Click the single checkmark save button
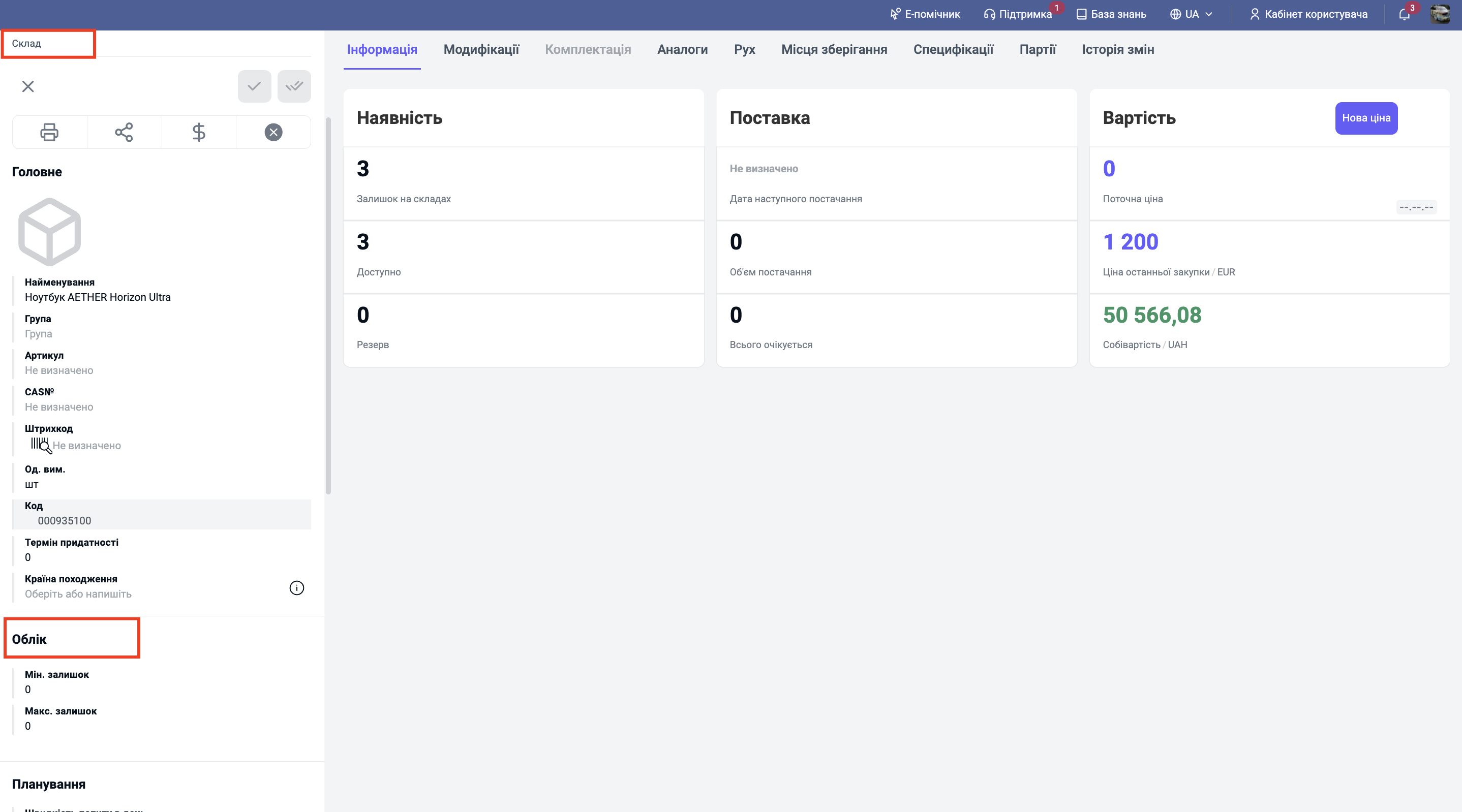The width and height of the screenshot is (1462, 812). click(x=254, y=86)
